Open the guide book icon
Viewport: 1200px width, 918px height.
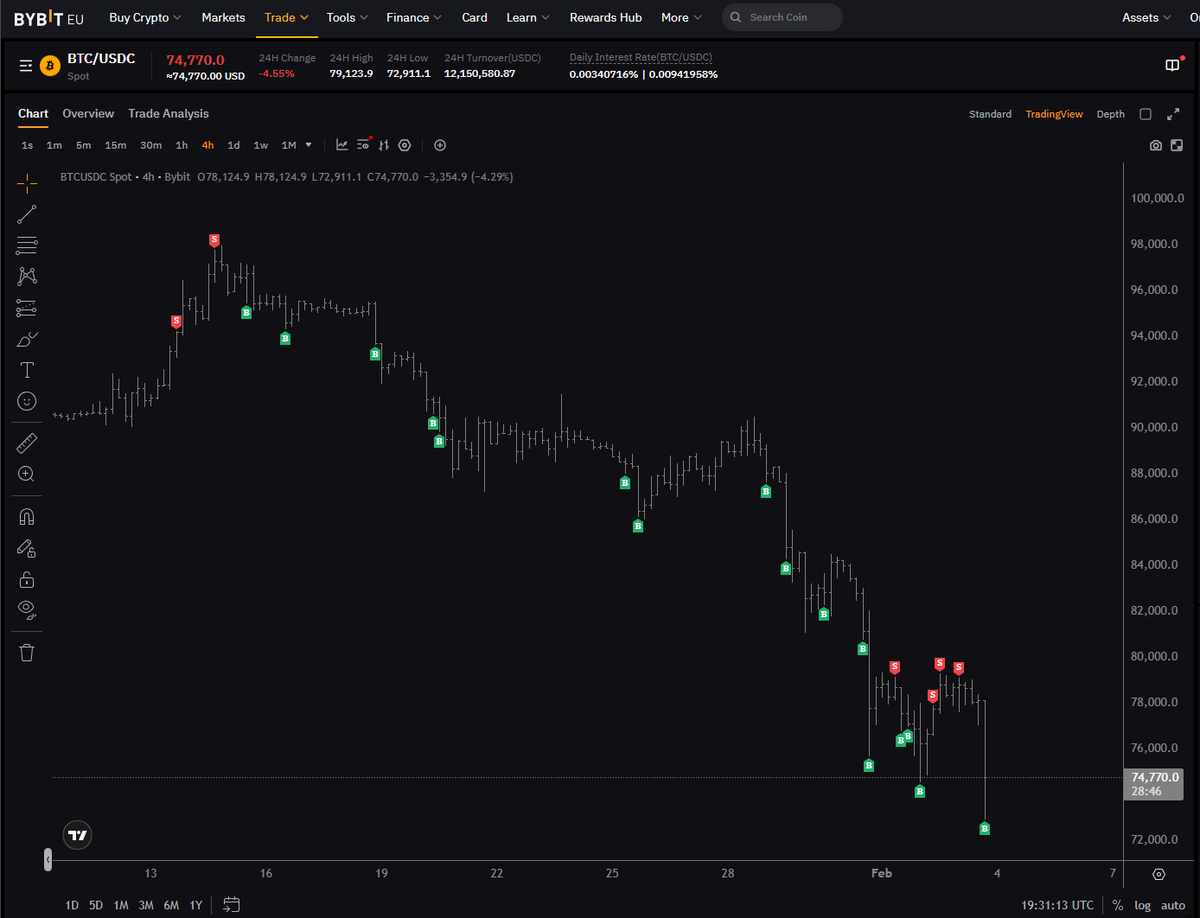click(1173, 65)
